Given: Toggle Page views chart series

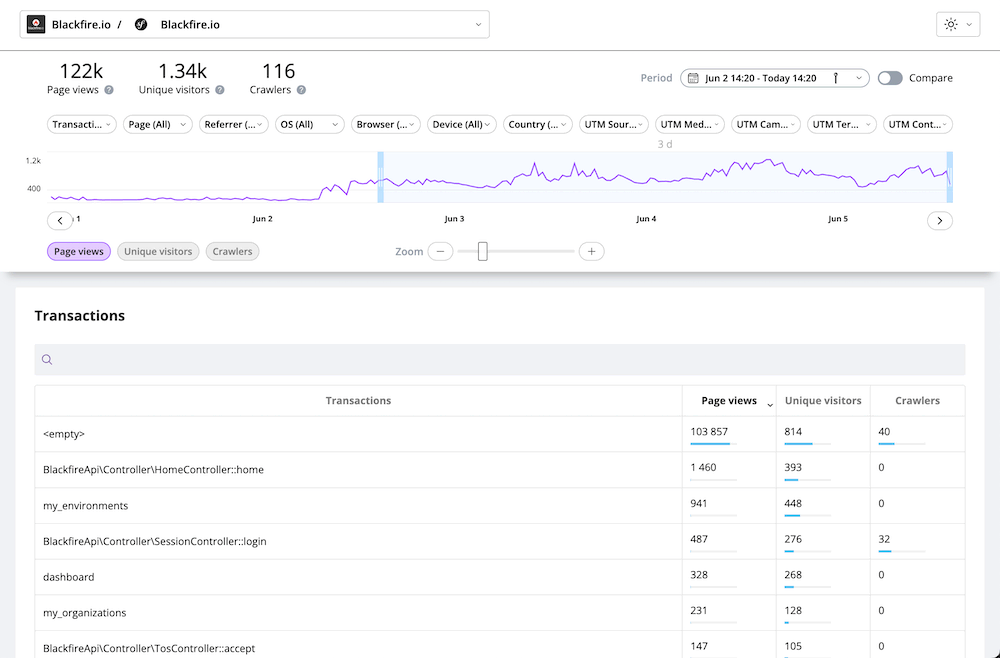Looking at the screenshot, I should pos(78,251).
